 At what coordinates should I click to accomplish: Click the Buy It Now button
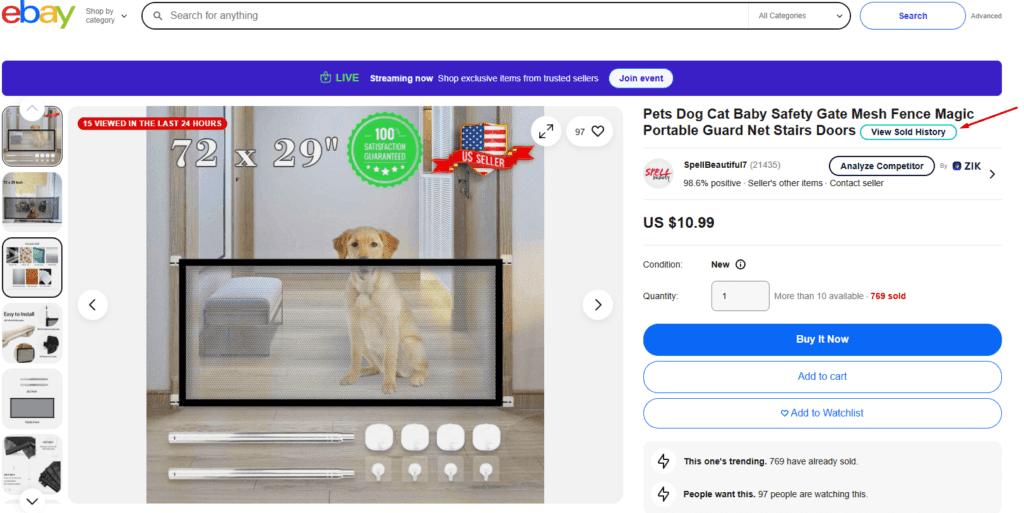click(822, 339)
